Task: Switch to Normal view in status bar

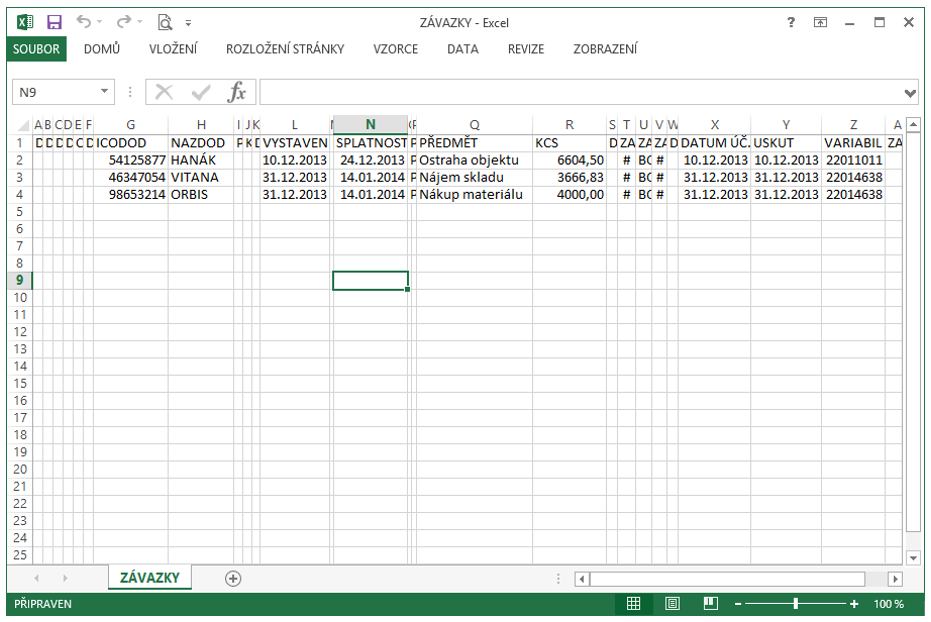Action: 634,604
